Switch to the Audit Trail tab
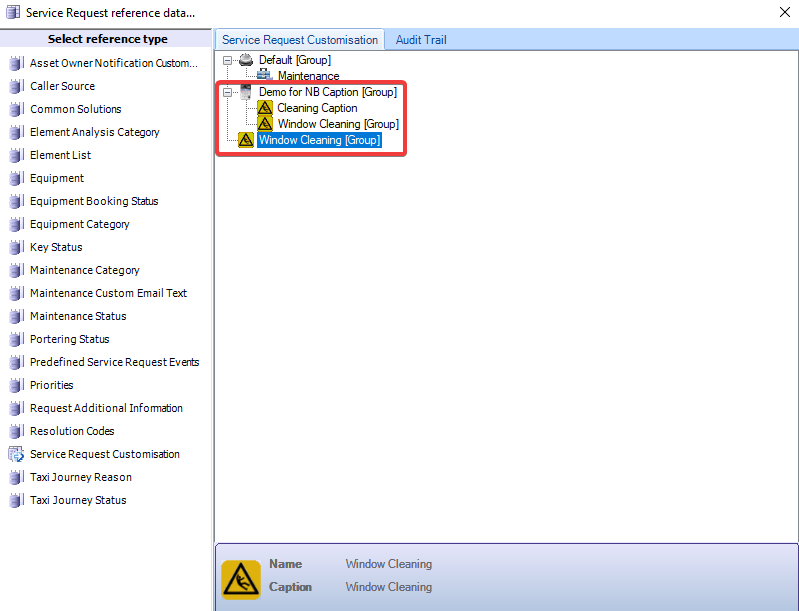The height and width of the screenshot is (611, 799). pyautogui.click(x=420, y=40)
